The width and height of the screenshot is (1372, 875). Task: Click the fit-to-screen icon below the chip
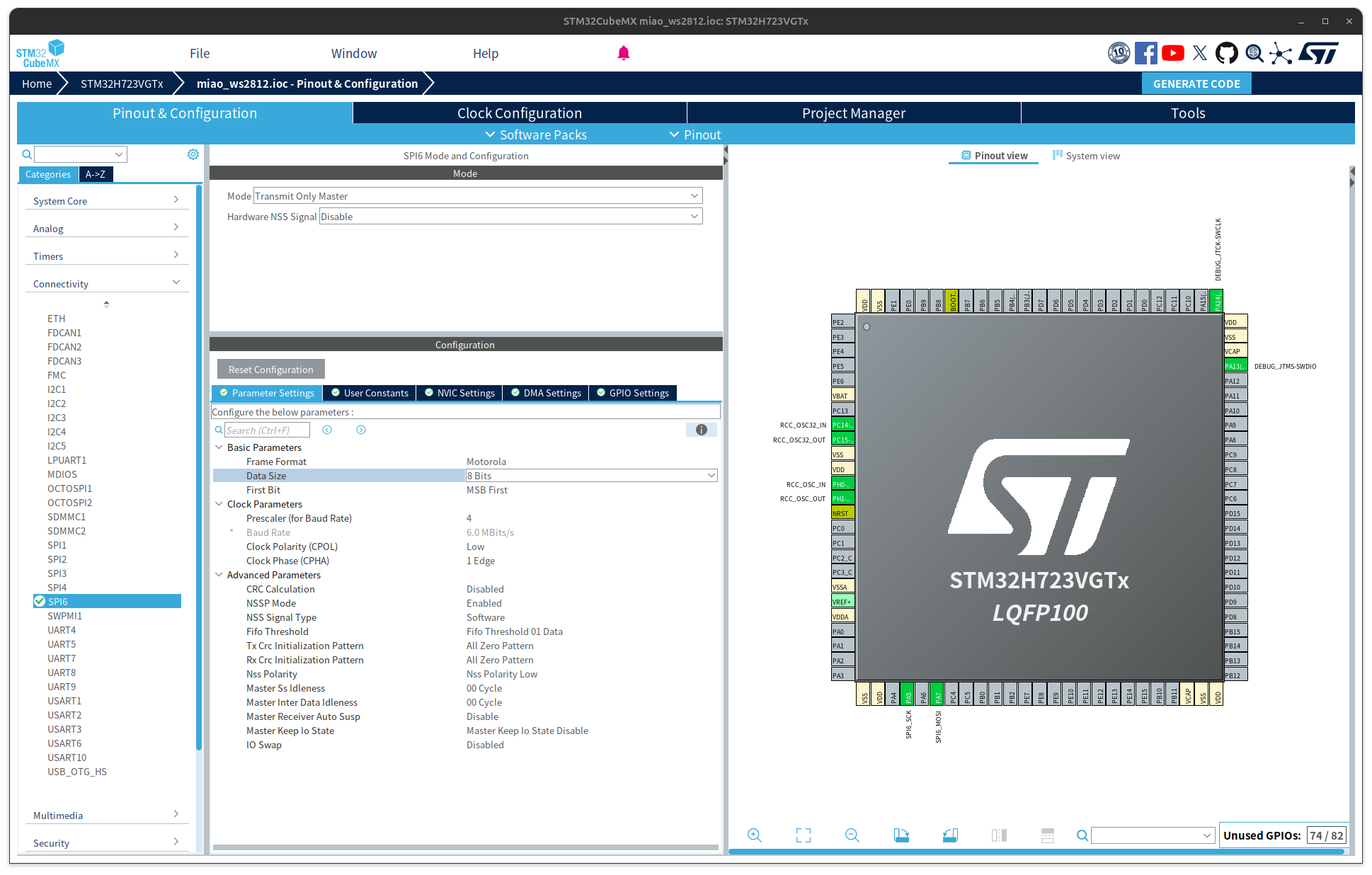tap(804, 835)
